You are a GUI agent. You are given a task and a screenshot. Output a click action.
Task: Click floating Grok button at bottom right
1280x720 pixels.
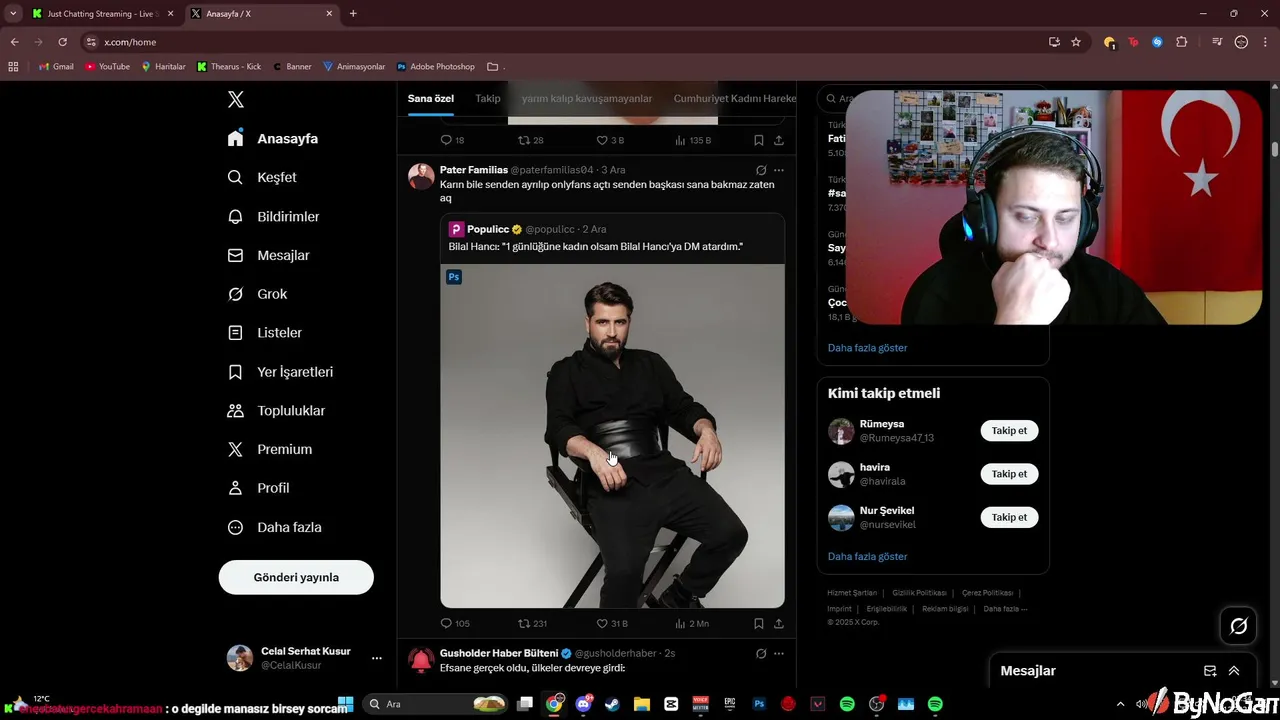[1238, 626]
